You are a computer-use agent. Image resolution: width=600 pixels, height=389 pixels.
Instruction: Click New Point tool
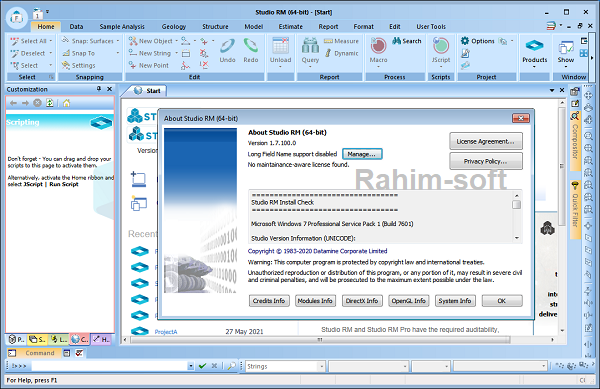149,65
